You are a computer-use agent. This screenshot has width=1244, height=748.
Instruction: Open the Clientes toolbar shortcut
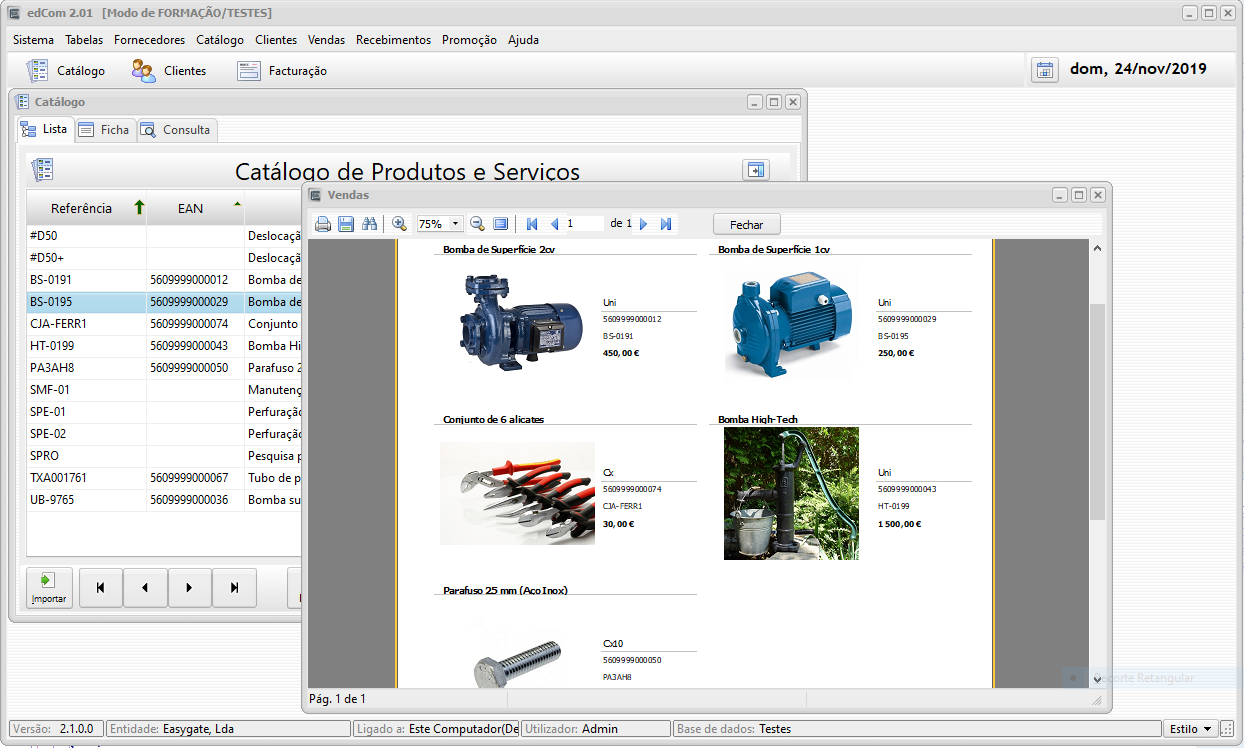pyautogui.click(x=169, y=71)
